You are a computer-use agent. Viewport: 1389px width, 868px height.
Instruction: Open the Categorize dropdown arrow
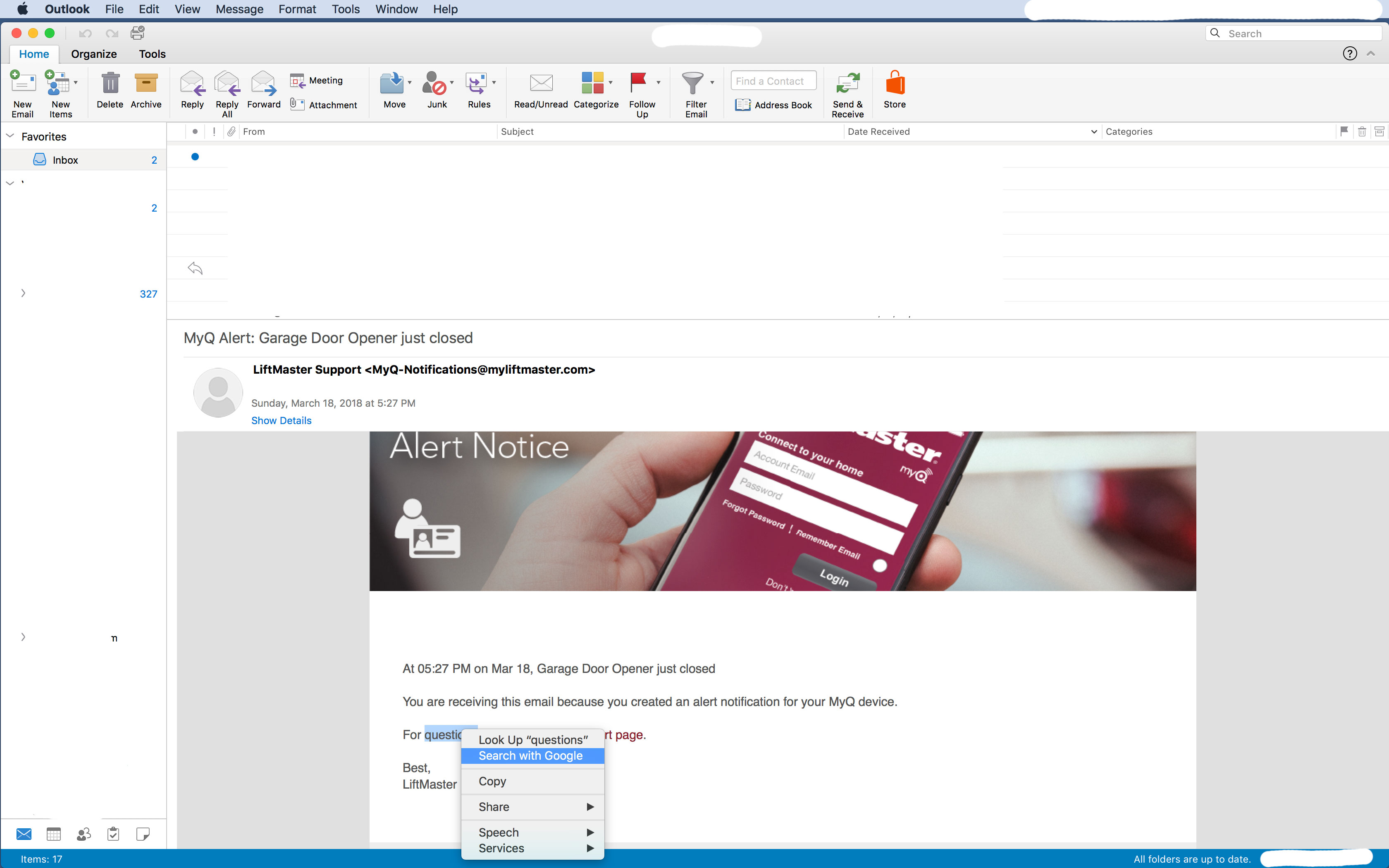pyautogui.click(x=611, y=82)
